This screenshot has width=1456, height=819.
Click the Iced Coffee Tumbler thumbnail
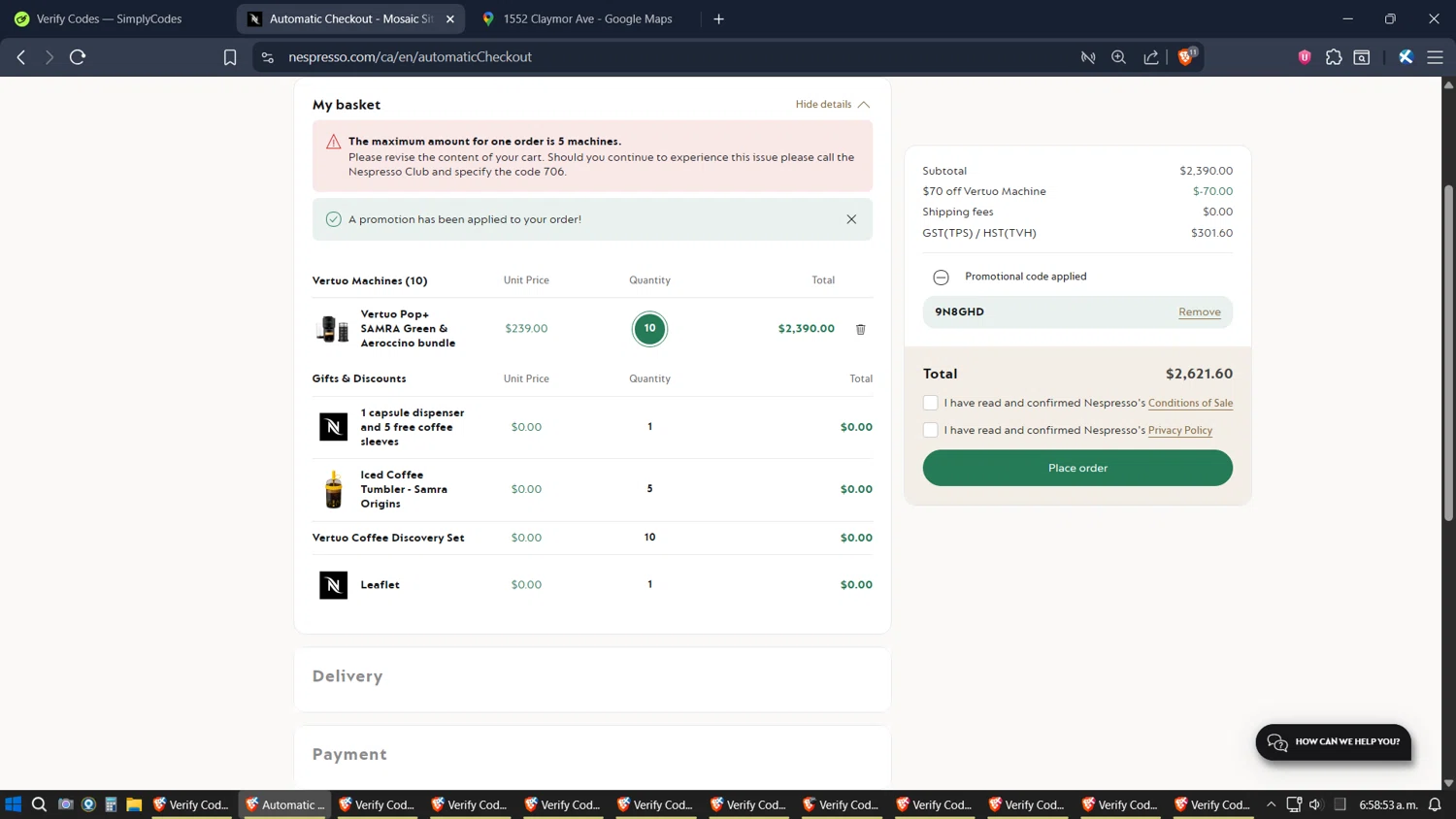click(333, 490)
